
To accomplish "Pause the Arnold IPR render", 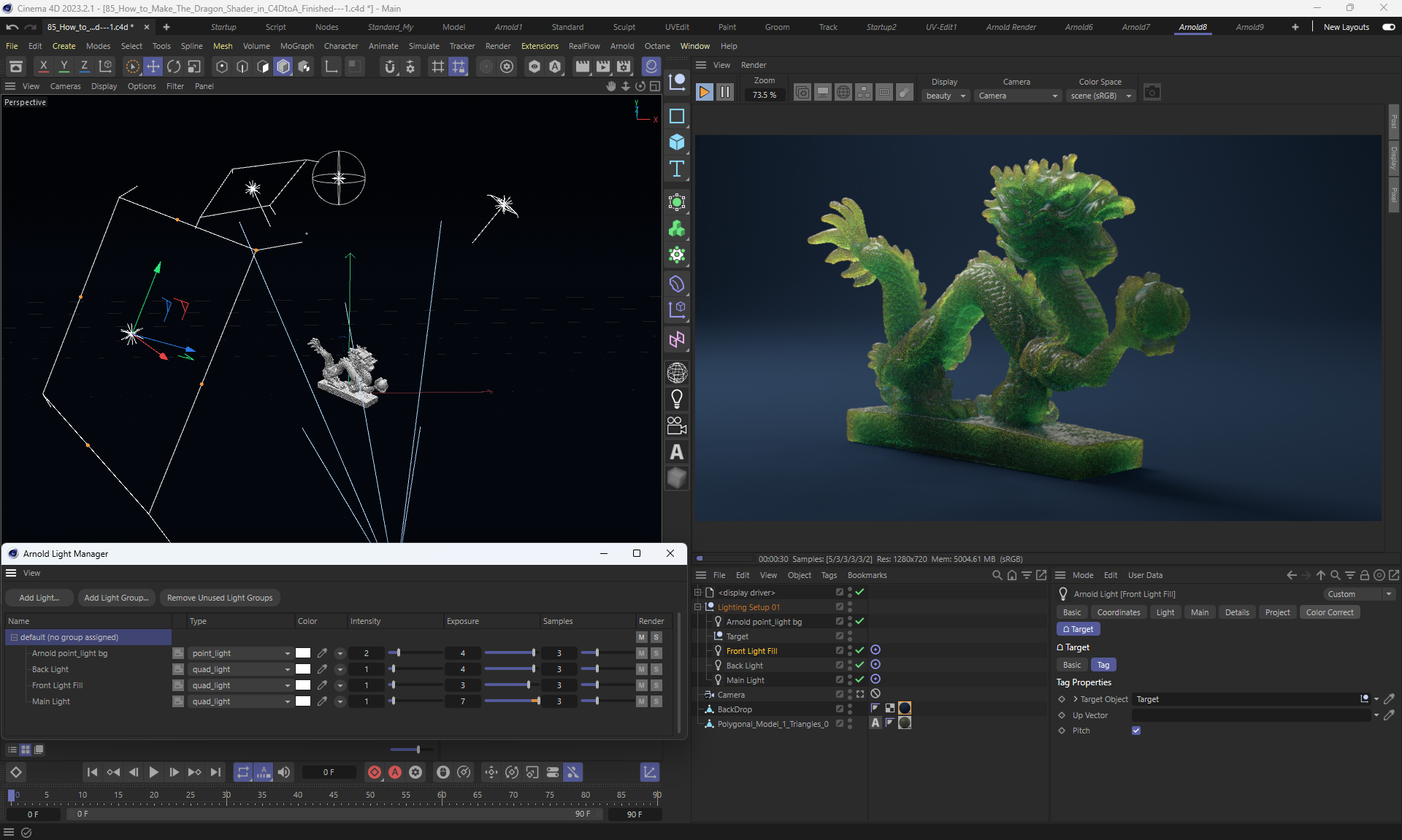I will click(724, 92).
